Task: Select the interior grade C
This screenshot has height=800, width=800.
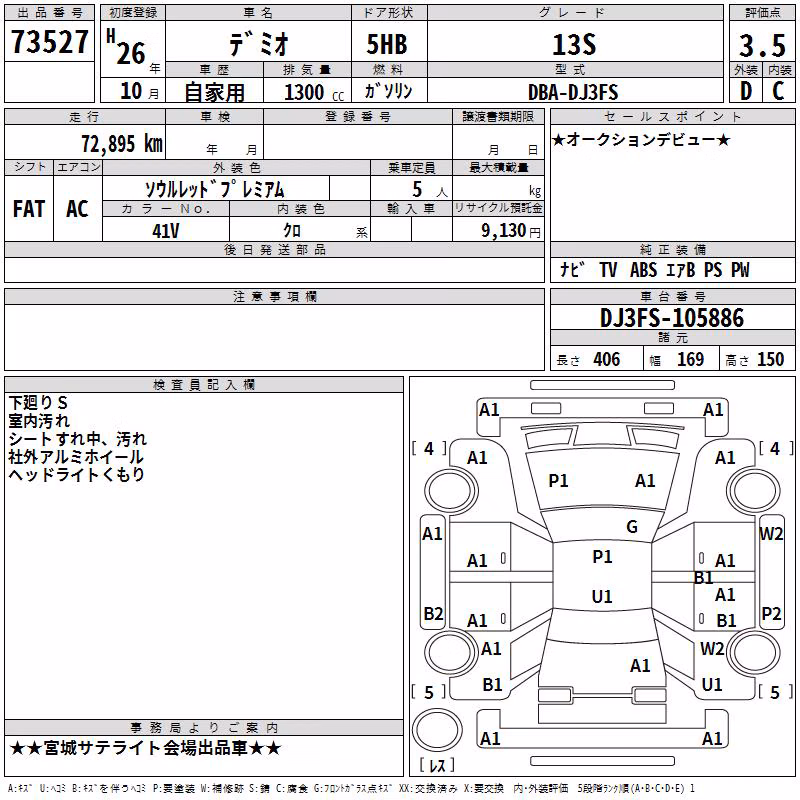Action: [779, 91]
